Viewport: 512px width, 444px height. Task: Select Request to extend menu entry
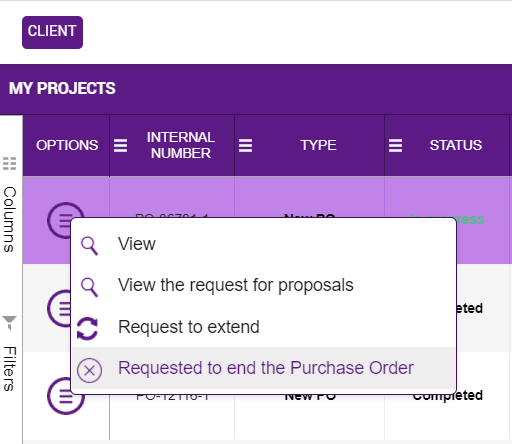[264, 327]
